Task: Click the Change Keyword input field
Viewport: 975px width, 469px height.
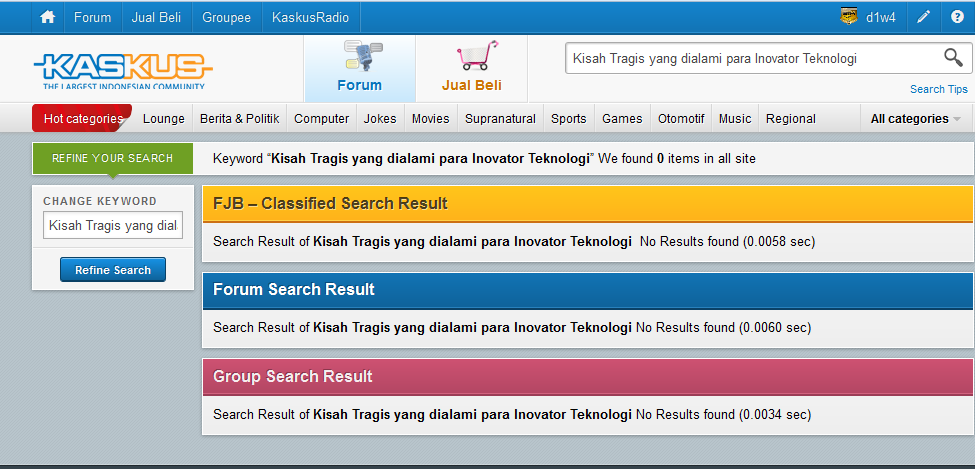Action: (113, 225)
